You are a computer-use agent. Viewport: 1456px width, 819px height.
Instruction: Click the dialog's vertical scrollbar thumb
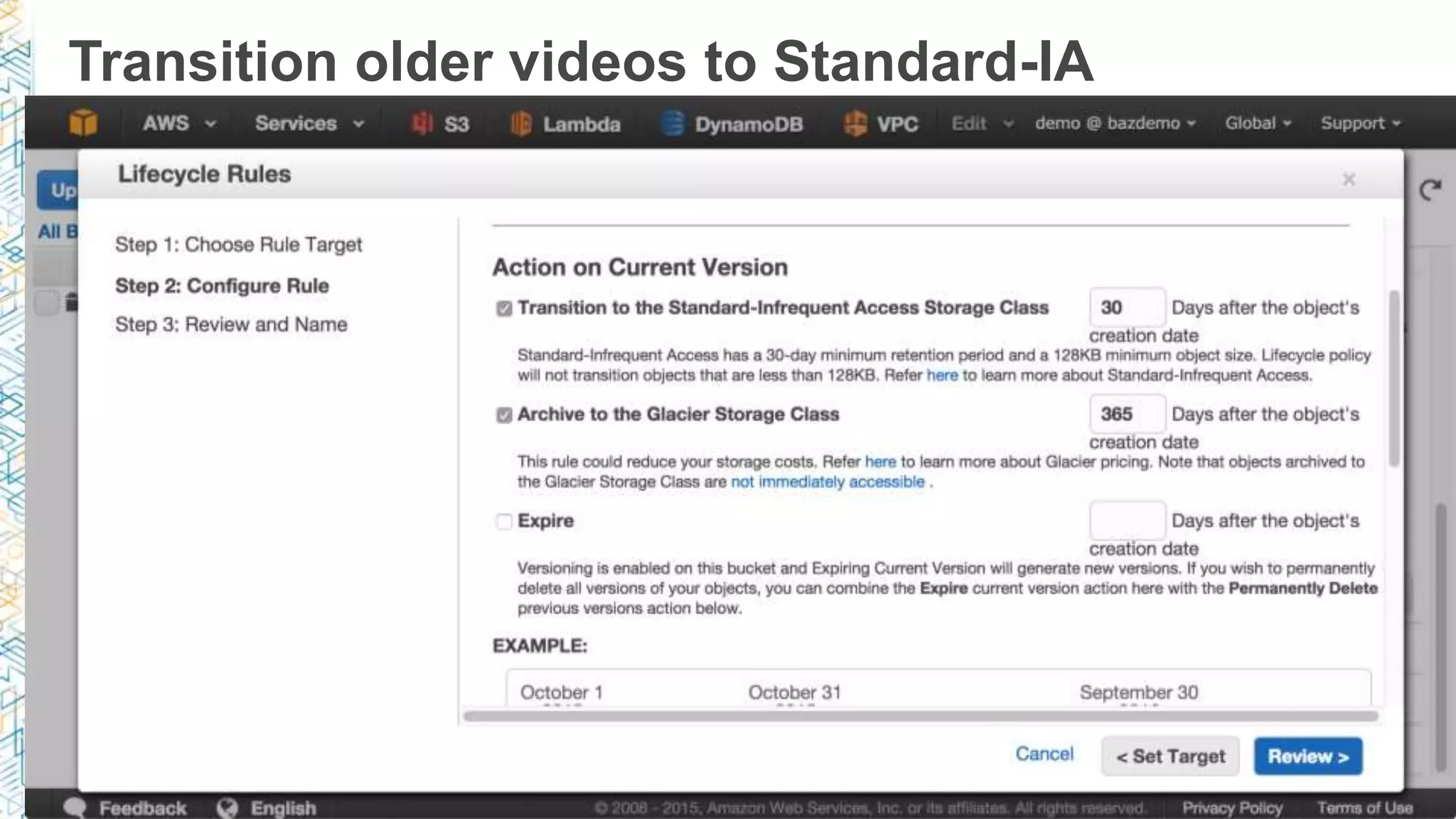[1394, 379]
